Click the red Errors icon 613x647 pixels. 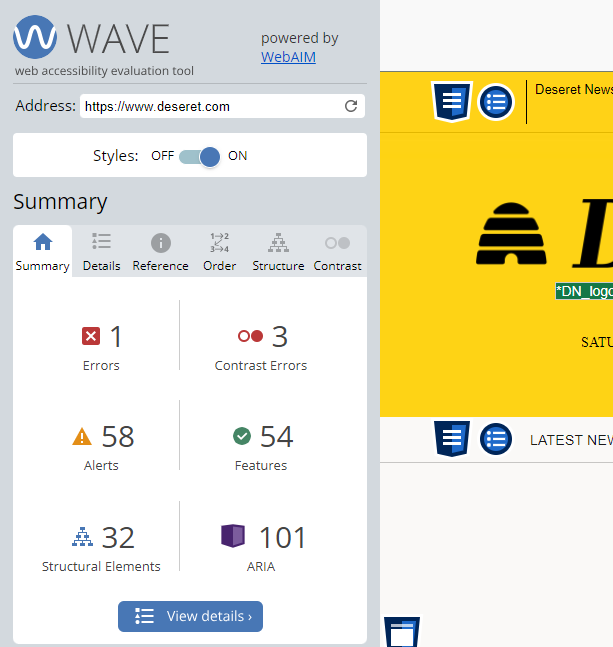point(91,337)
